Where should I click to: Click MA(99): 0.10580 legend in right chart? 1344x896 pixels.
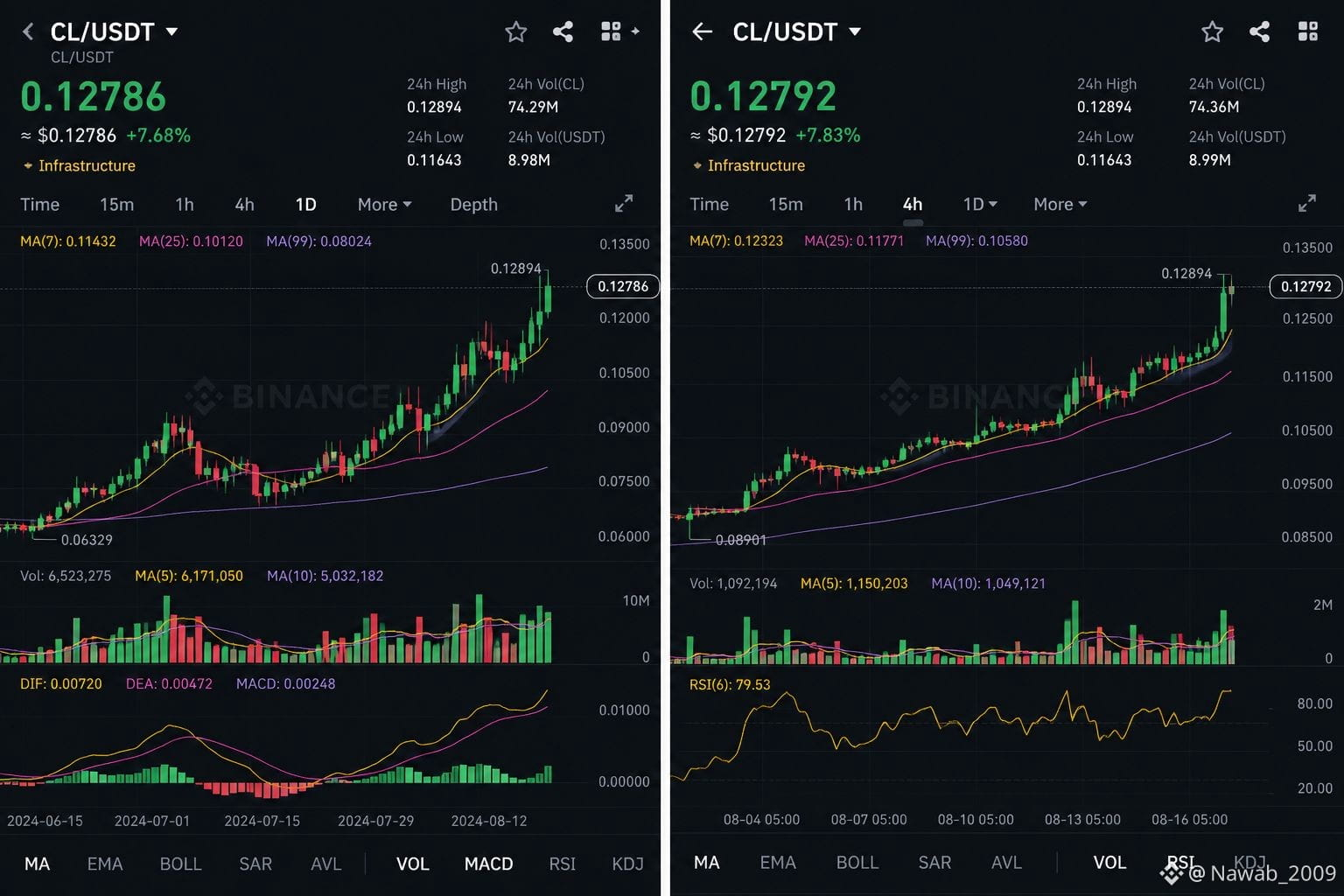(x=976, y=241)
